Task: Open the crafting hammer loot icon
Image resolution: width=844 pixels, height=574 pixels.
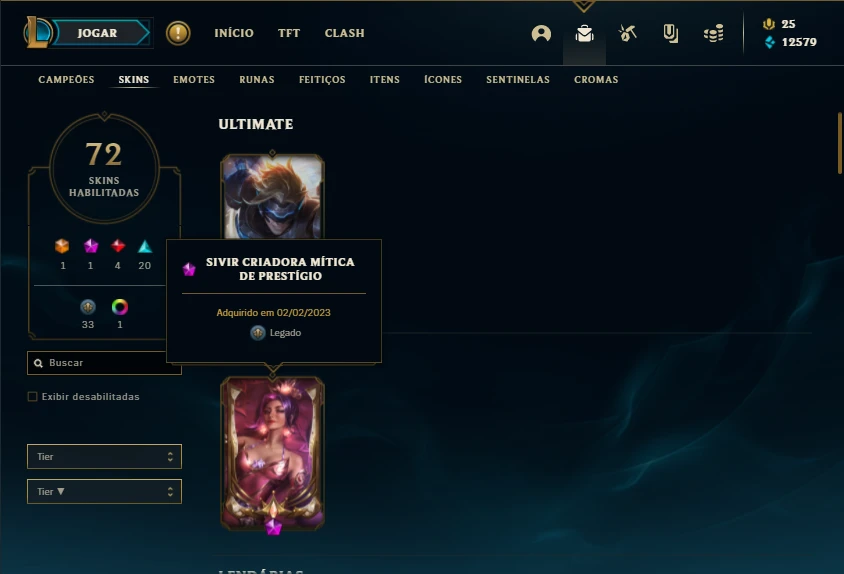Action: click(627, 33)
